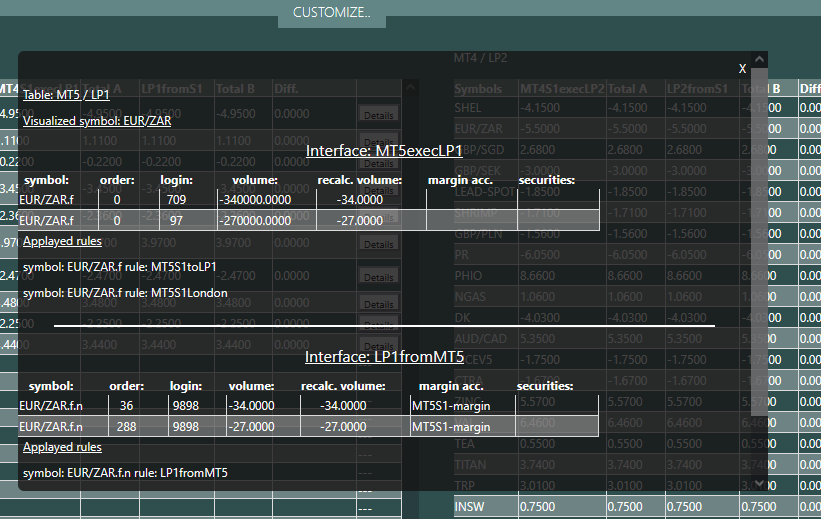Screen dimensions: 821x519
Task: Click the popup vertical scrollbar thumb
Action: [x=759, y=241]
